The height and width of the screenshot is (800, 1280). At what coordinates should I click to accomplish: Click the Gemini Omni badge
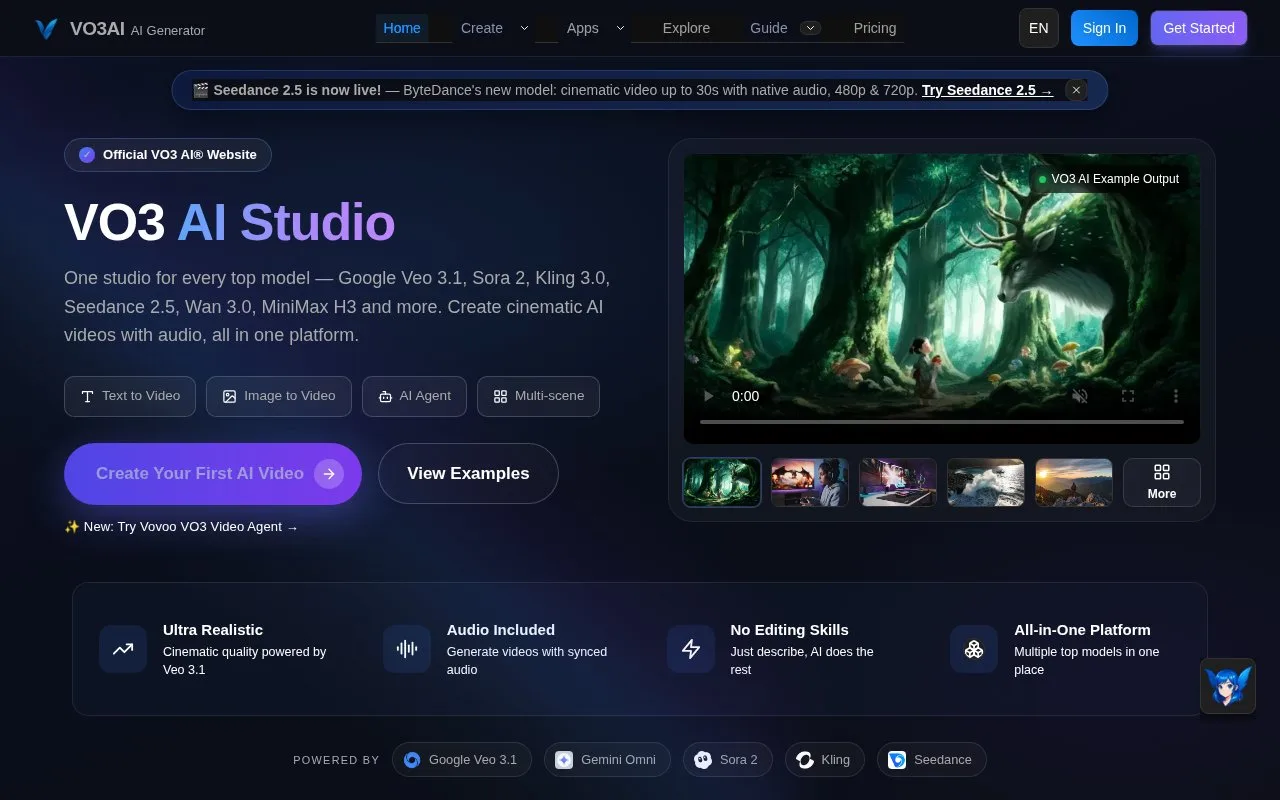pos(607,760)
